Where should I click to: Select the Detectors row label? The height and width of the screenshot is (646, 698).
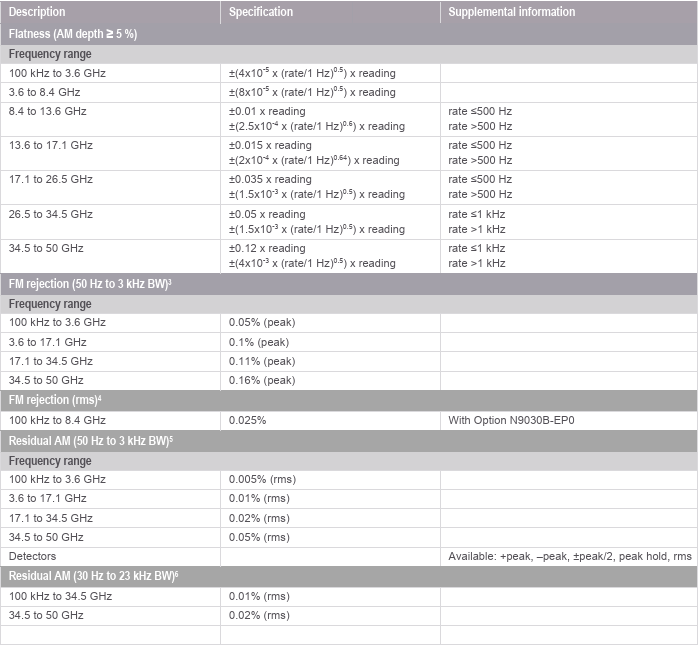33,555
